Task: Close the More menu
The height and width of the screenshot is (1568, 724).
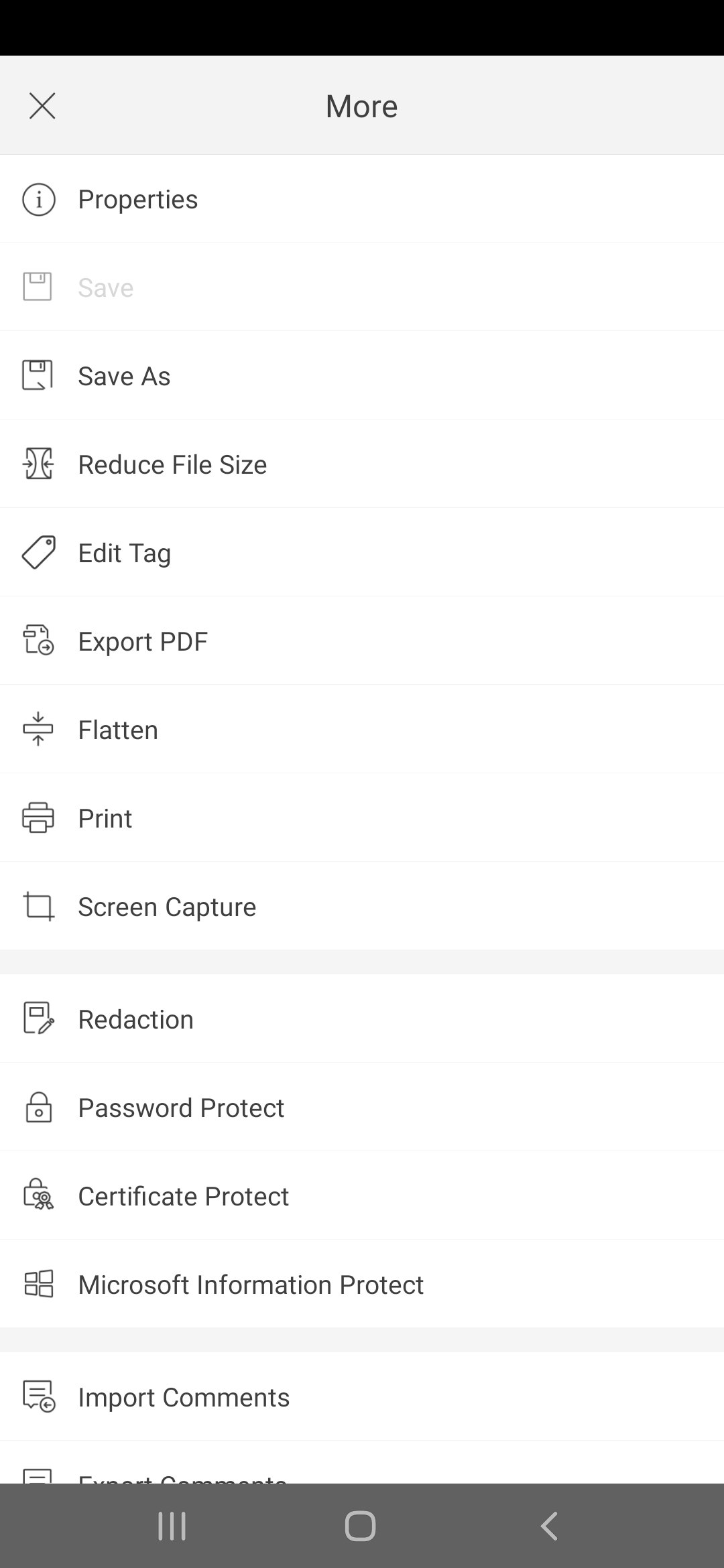Action: click(42, 106)
